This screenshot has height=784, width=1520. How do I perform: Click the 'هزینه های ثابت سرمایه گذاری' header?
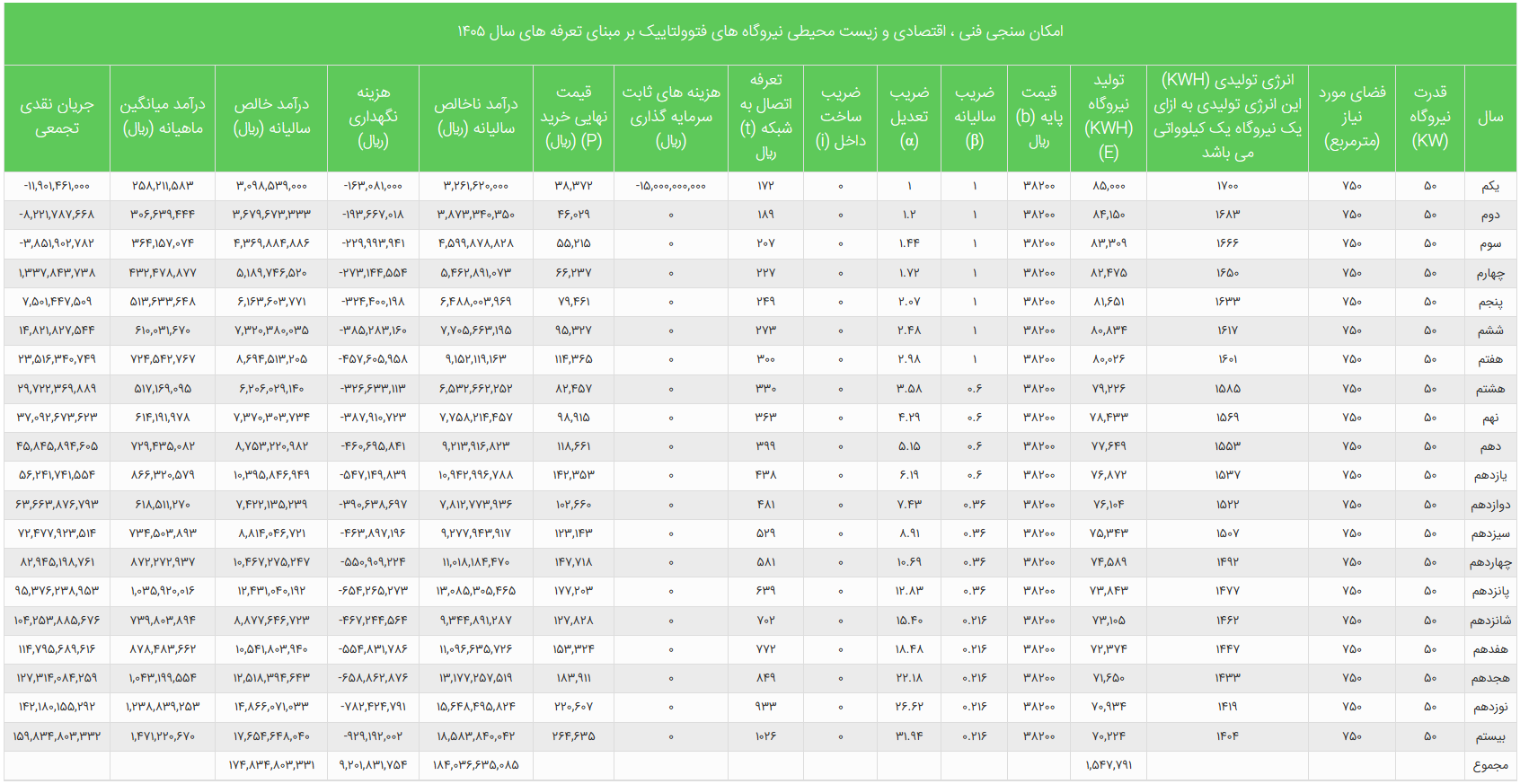tap(671, 117)
